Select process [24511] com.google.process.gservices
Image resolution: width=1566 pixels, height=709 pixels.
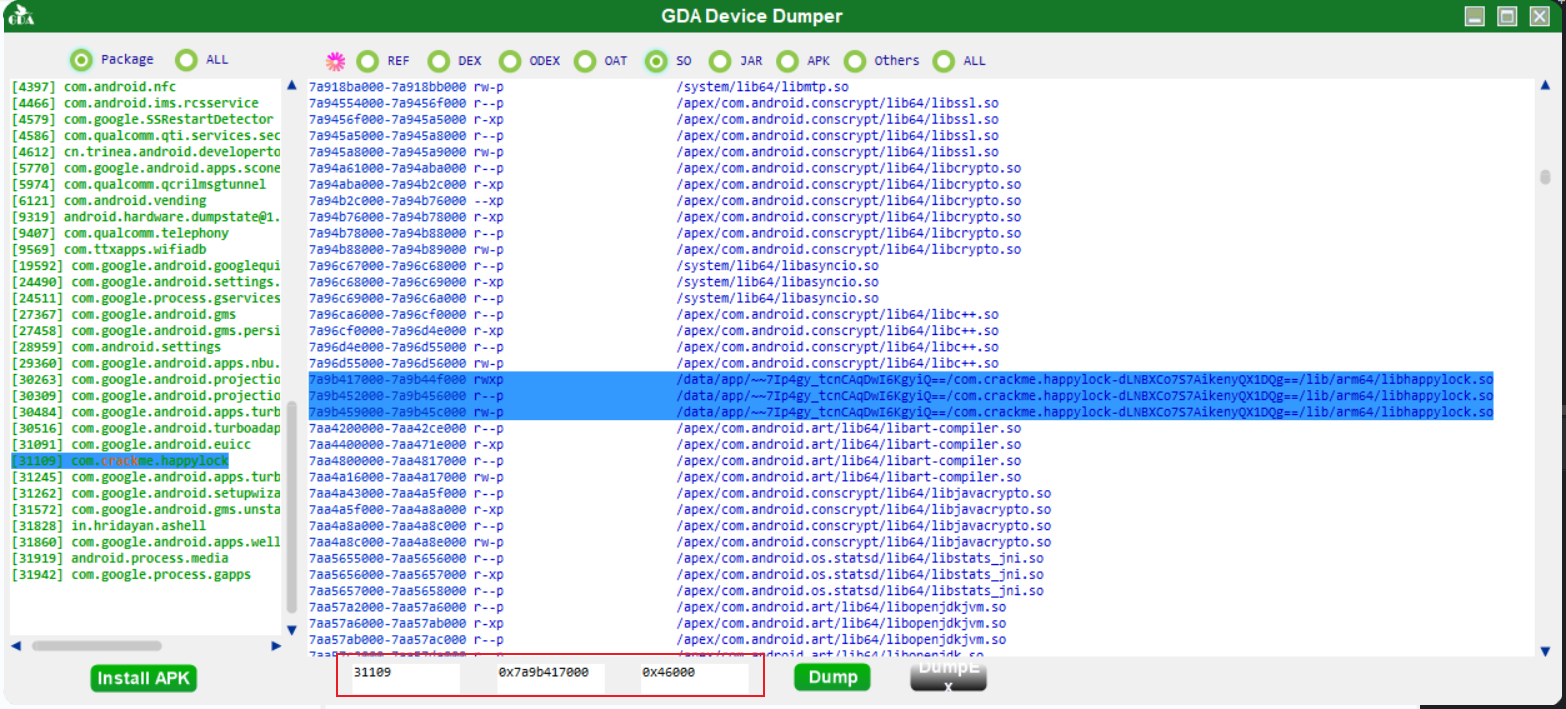click(146, 298)
